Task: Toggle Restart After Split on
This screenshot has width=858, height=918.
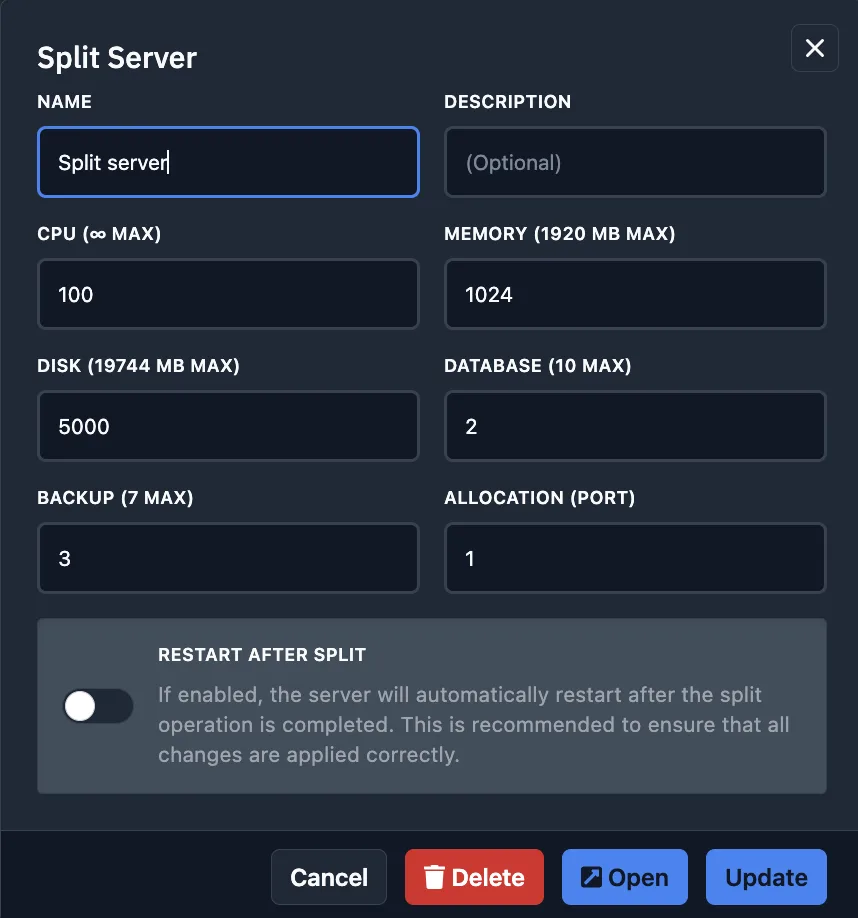Action: click(x=98, y=706)
